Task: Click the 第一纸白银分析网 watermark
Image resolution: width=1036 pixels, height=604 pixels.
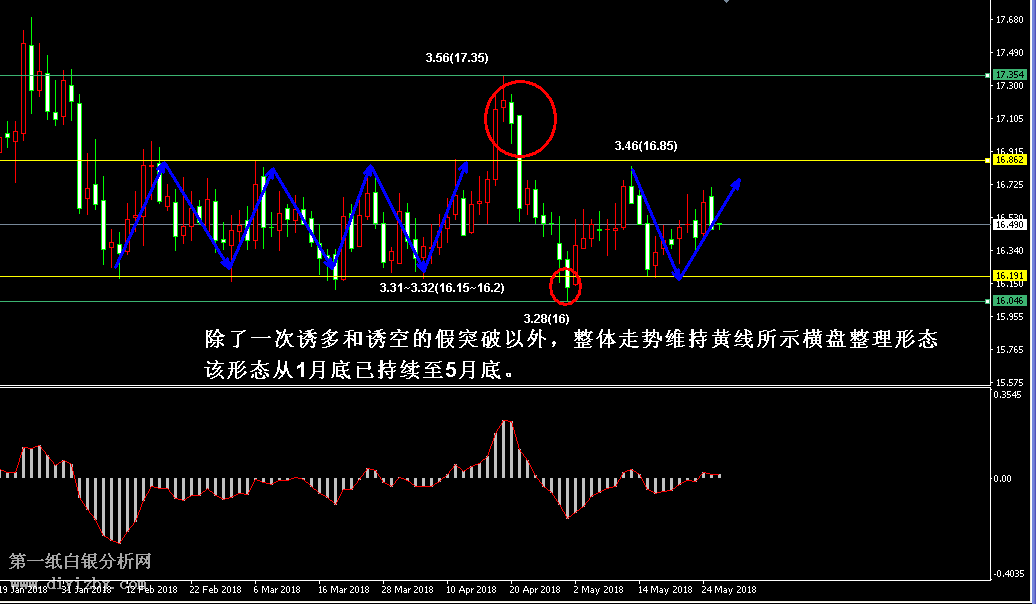Action: pos(80,562)
